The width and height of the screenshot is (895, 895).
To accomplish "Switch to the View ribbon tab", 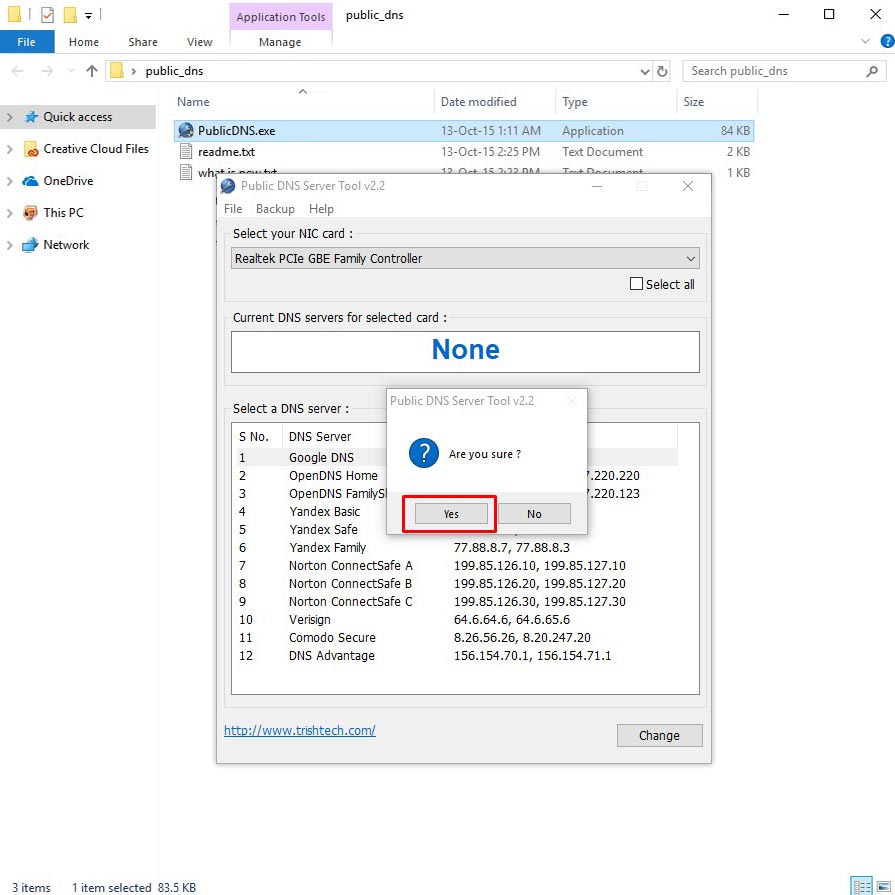I will click(x=199, y=42).
